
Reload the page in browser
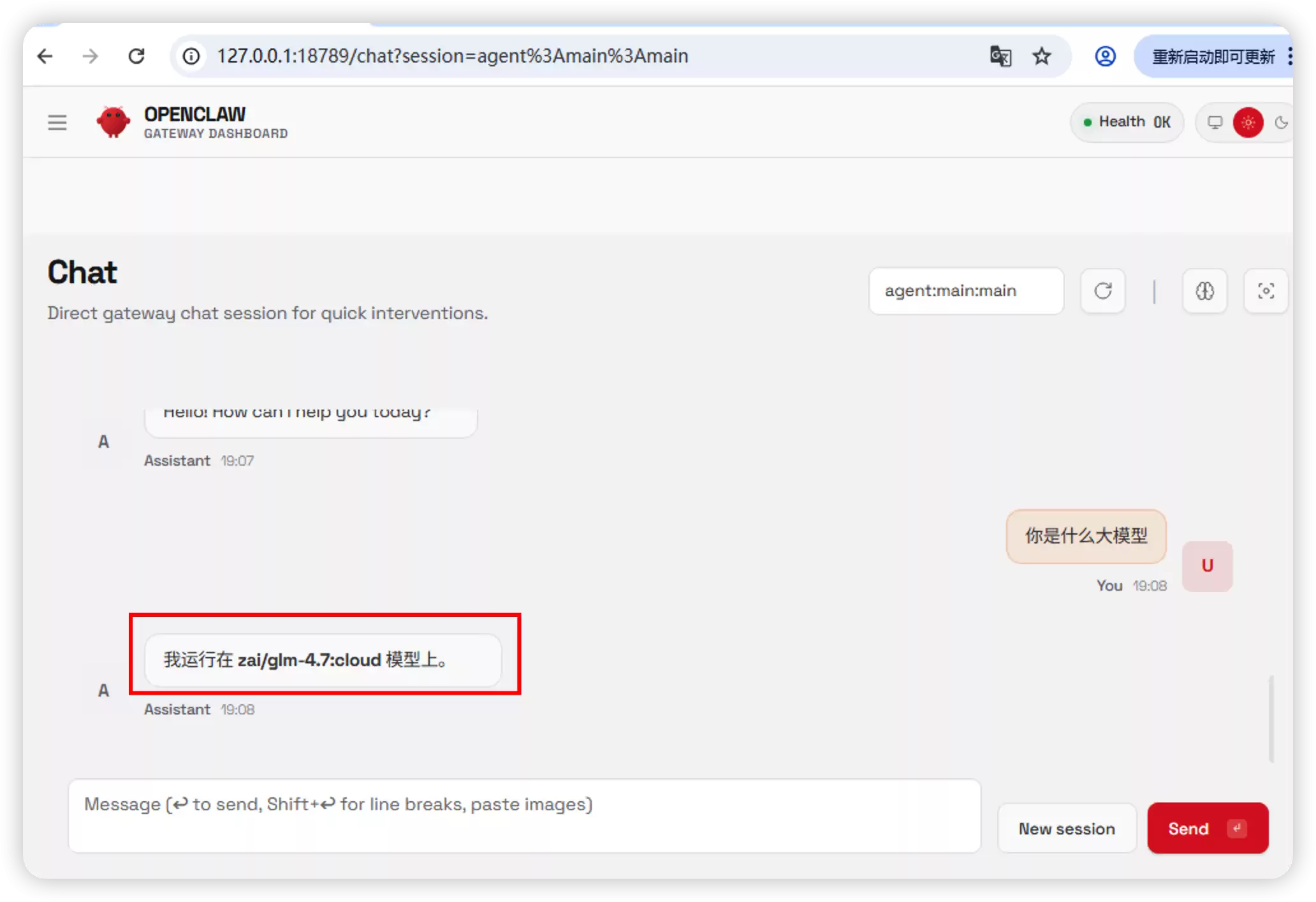(136, 56)
